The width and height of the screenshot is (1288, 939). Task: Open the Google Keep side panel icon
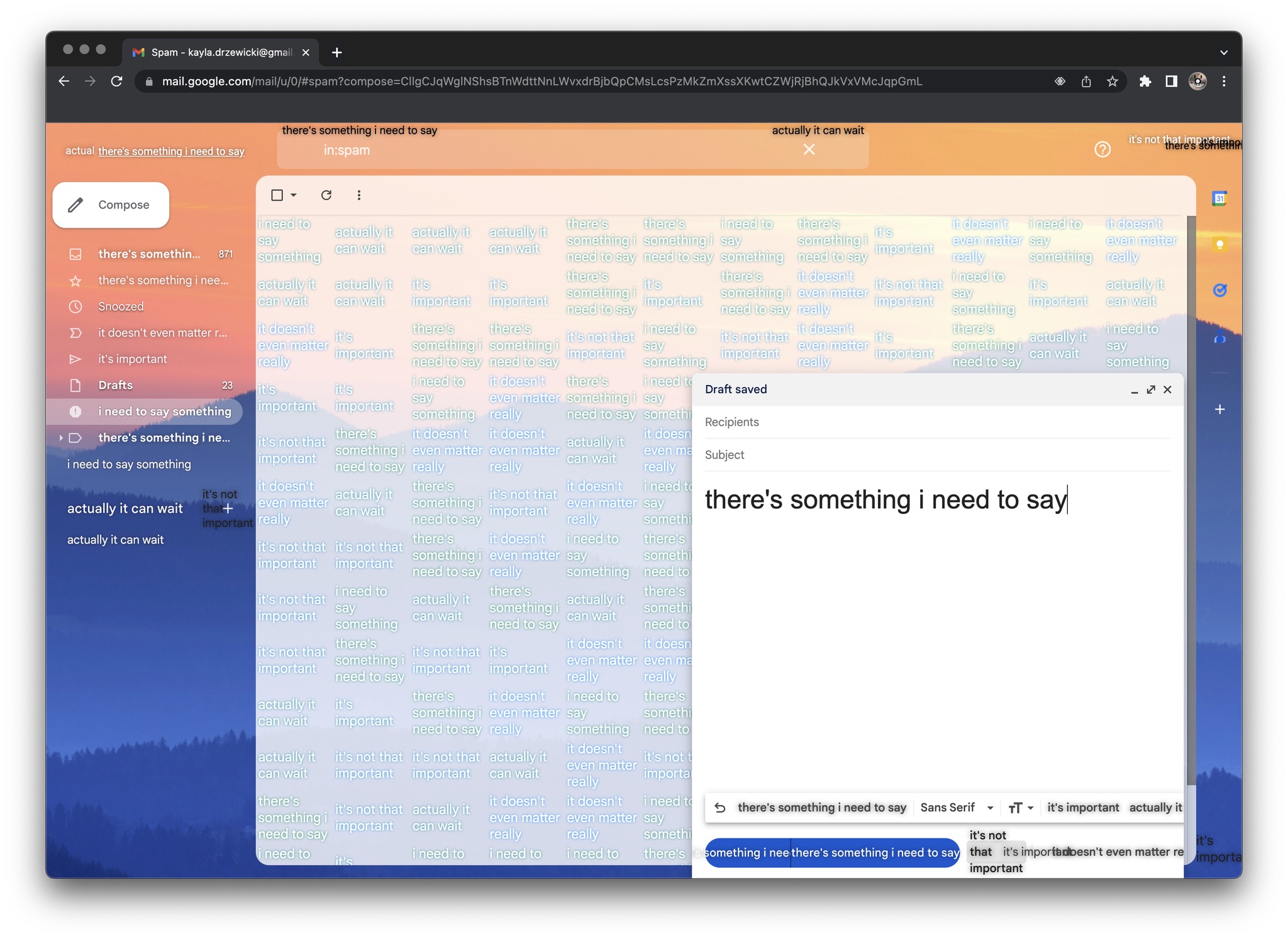click(x=1219, y=245)
